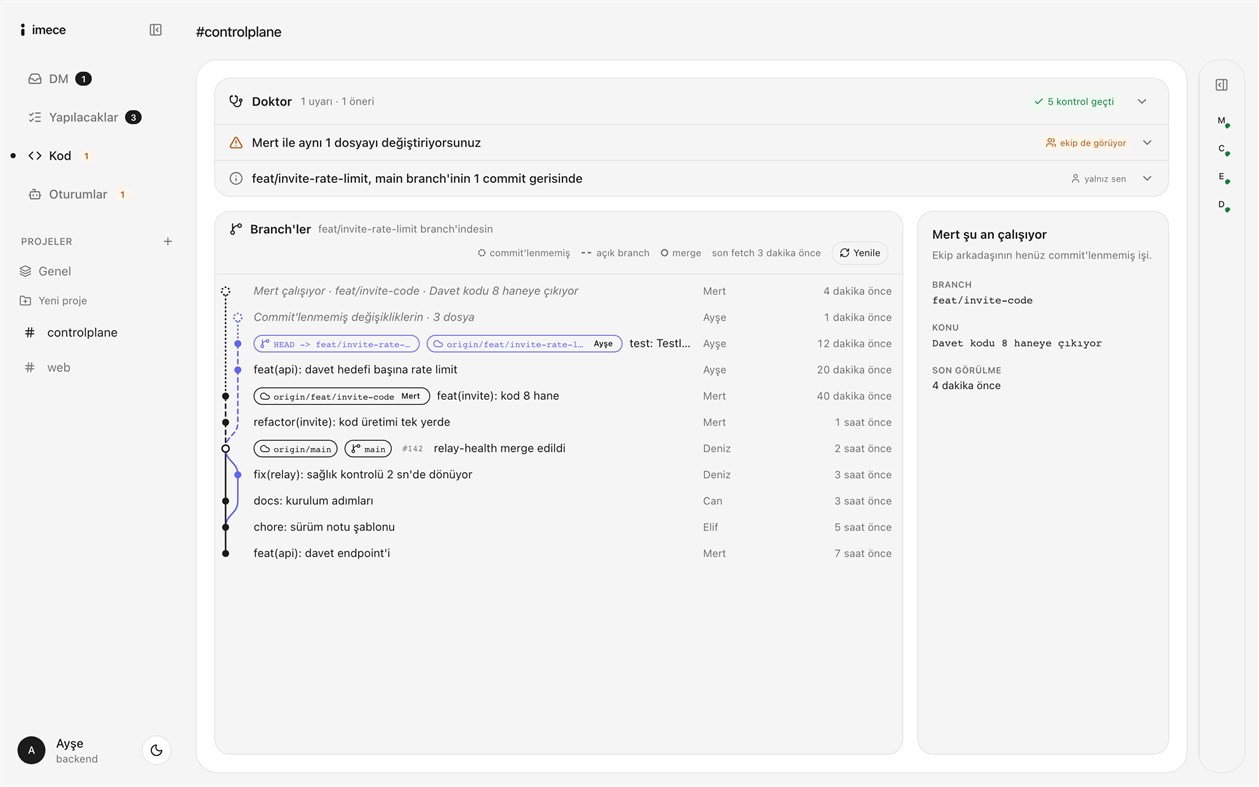Screen dimensions: 1259x787
Task: Select 'Commit'lenmemiş değişikliklerin · 3 dosya' row
Action: tap(558, 317)
